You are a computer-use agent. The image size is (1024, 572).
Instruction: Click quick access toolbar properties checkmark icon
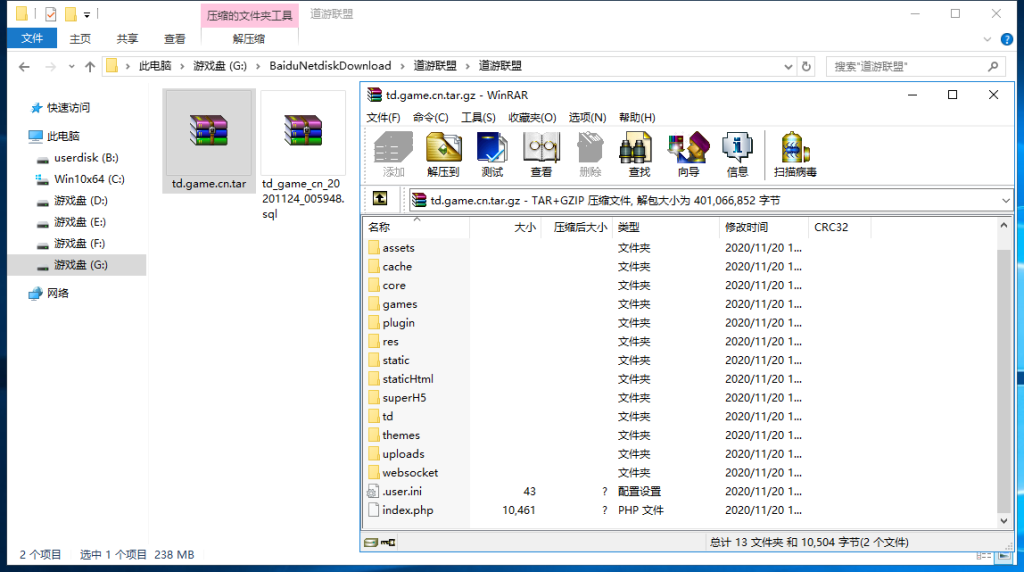pos(50,14)
